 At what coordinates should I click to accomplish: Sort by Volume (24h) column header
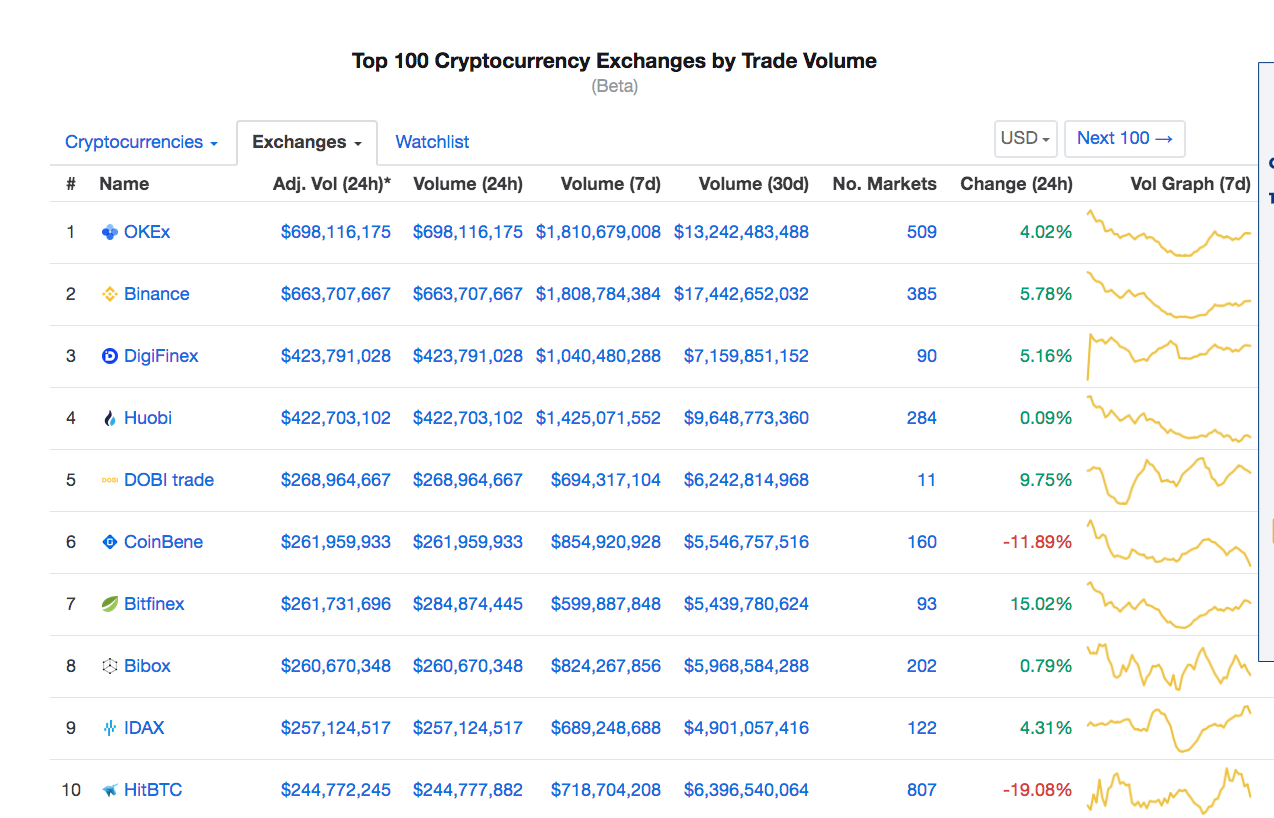coord(468,184)
